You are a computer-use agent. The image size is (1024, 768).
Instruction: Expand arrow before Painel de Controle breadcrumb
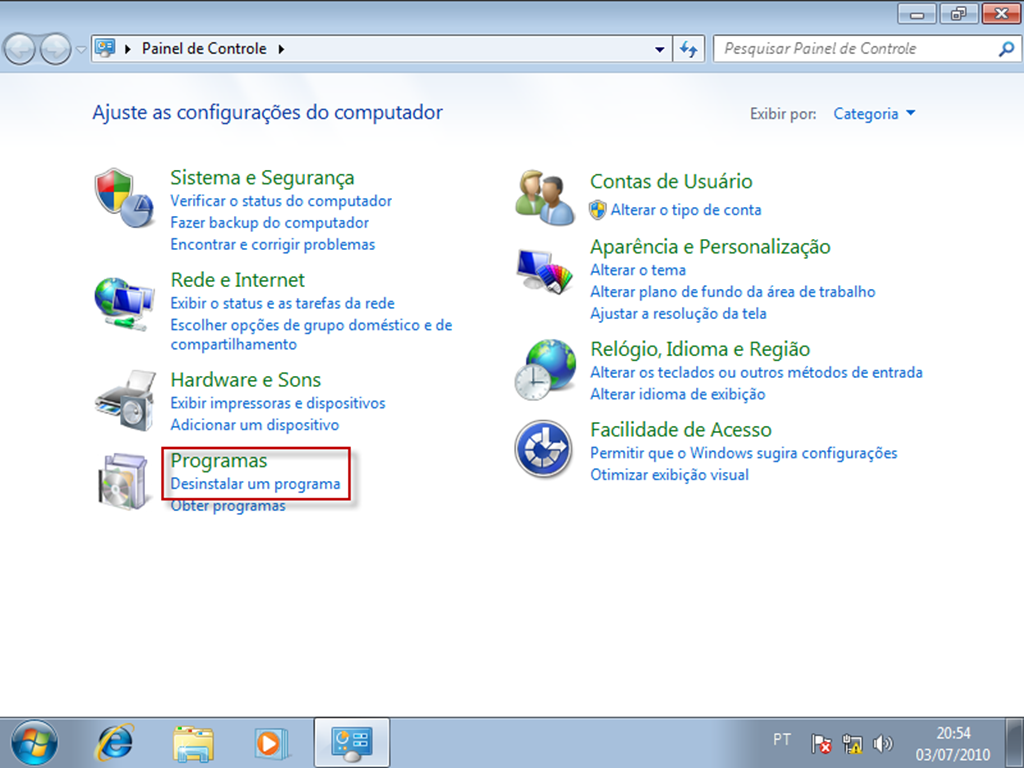point(128,49)
